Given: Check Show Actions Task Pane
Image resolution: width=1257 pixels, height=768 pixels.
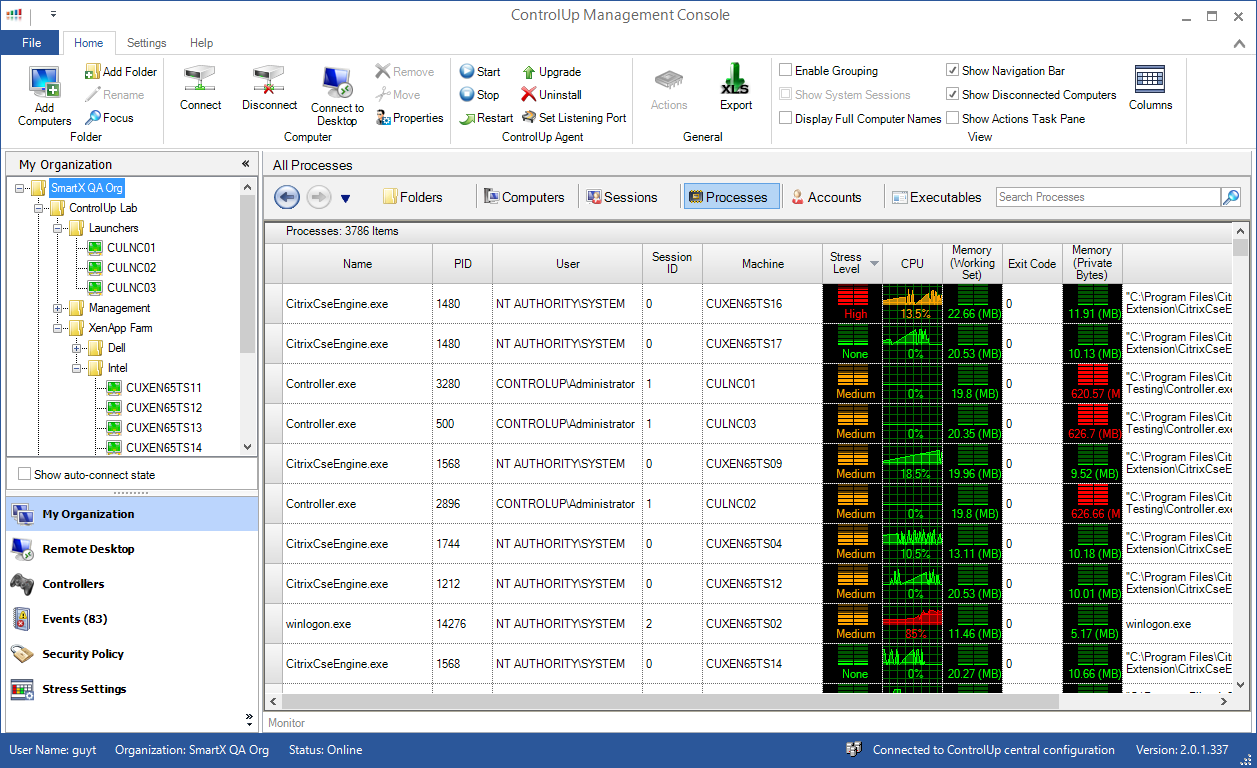Looking at the screenshot, I should [953, 118].
